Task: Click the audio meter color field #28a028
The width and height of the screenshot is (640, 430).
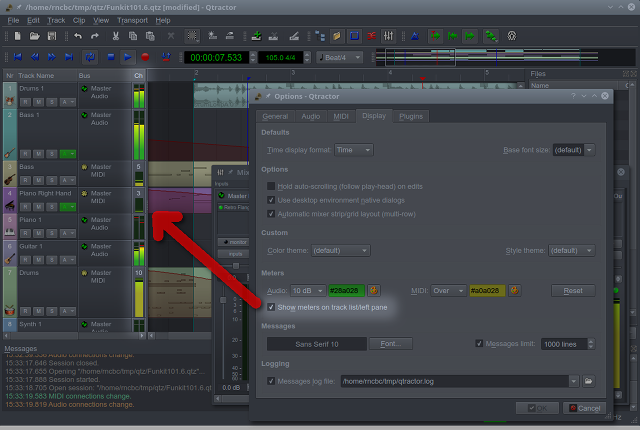Action: coord(347,290)
